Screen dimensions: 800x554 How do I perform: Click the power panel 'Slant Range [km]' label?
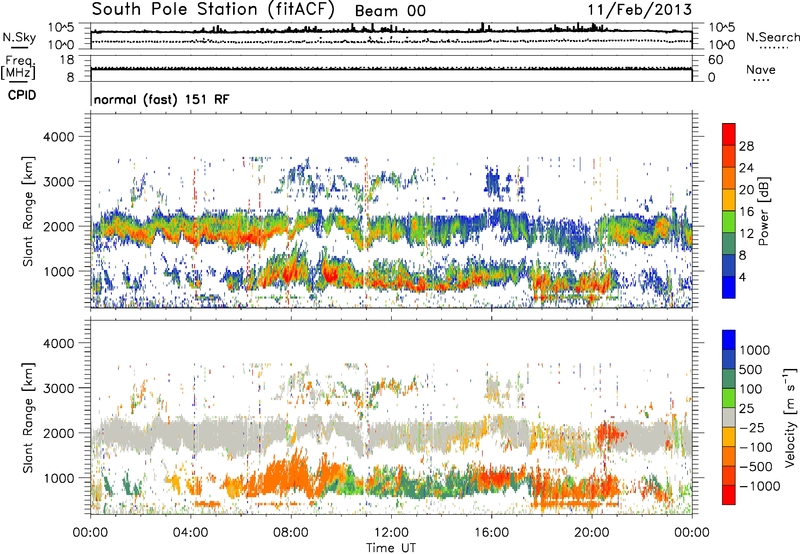pos(28,211)
